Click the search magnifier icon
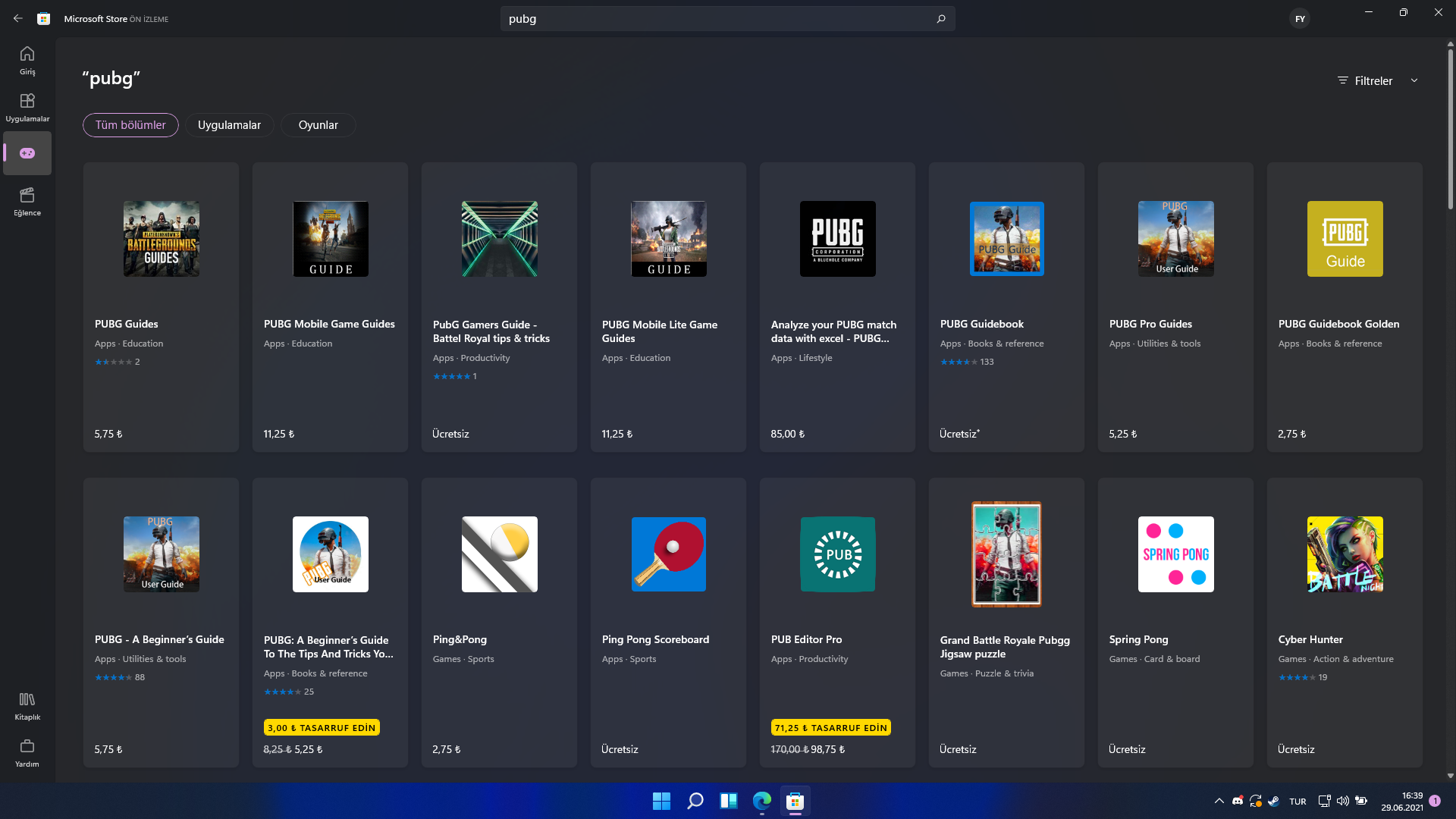The image size is (1456, 819). click(x=941, y=19)
